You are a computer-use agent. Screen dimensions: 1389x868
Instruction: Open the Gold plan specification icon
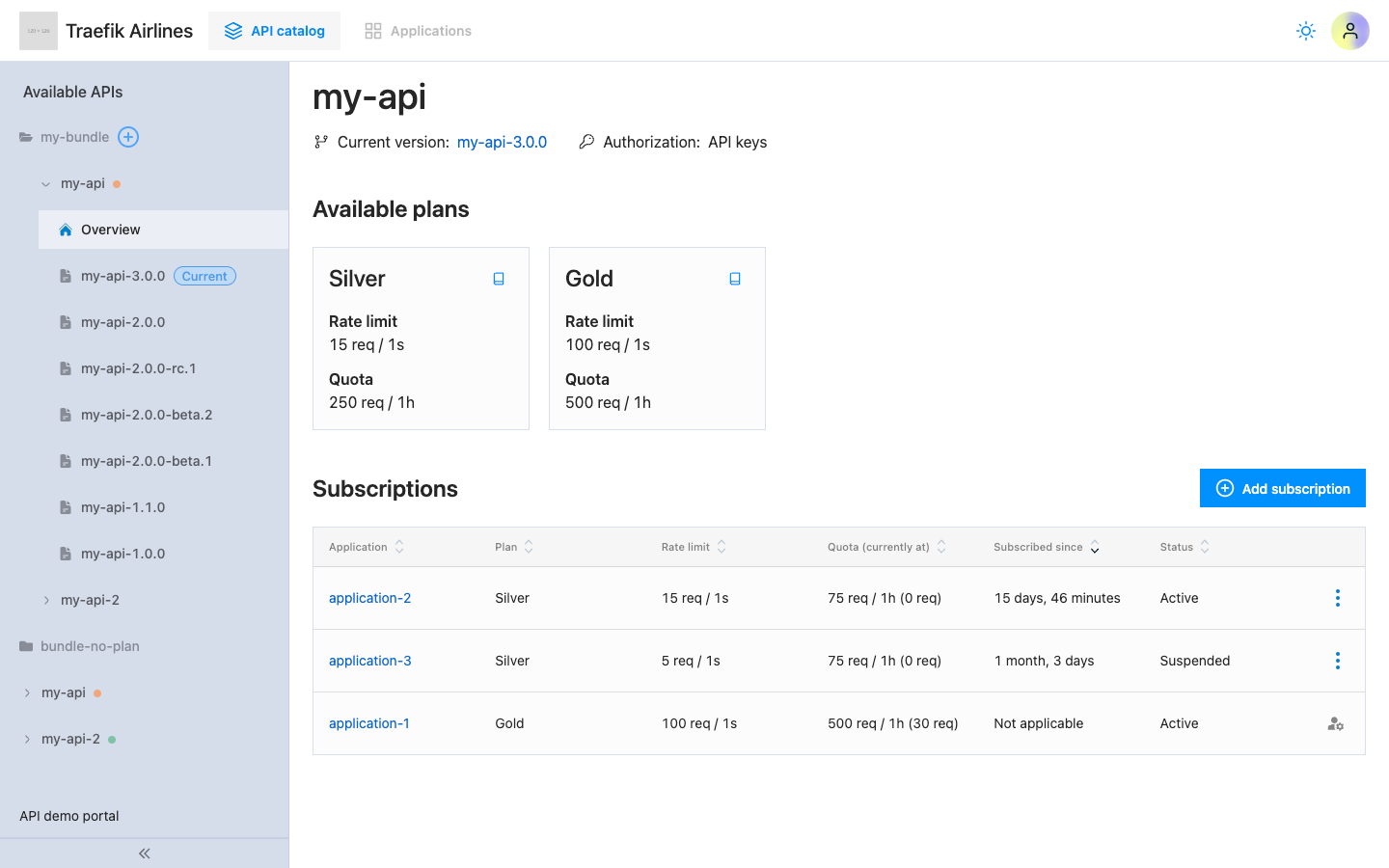pyautogui.click(x=735, y=278)
